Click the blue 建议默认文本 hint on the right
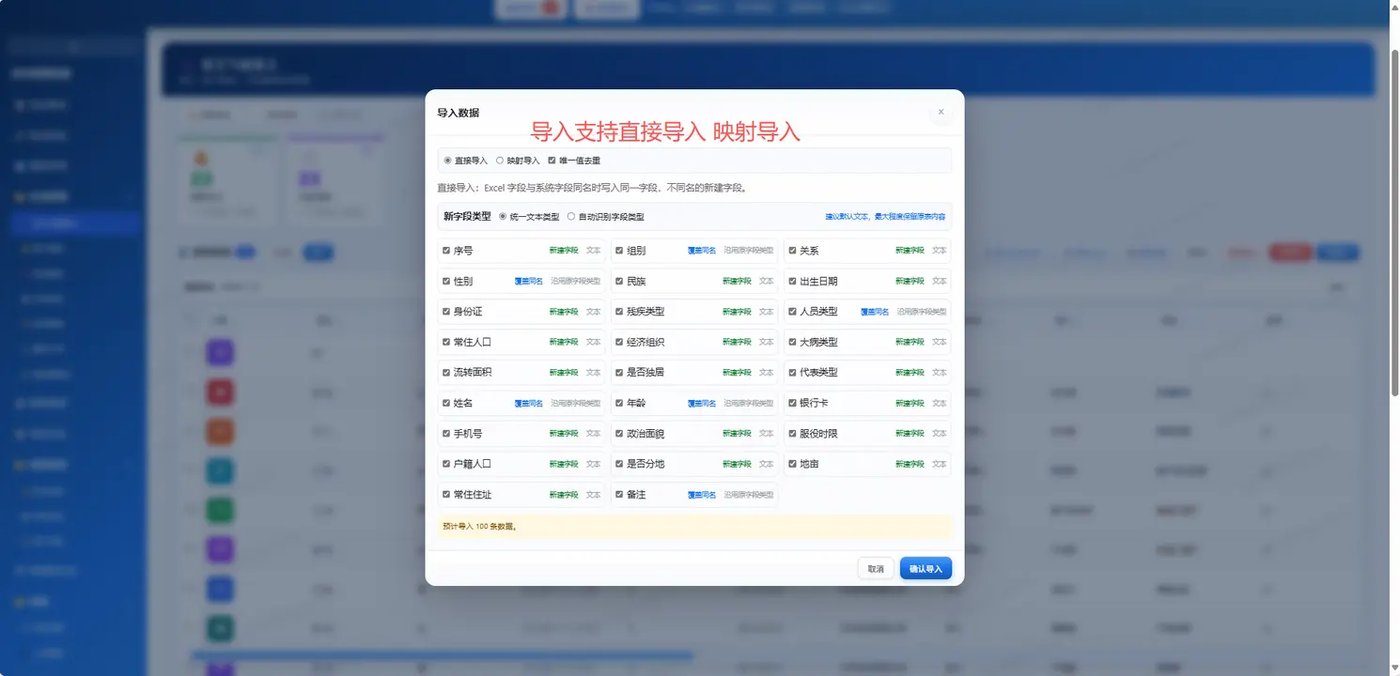The image size is (1400, 676). point(885,216)
